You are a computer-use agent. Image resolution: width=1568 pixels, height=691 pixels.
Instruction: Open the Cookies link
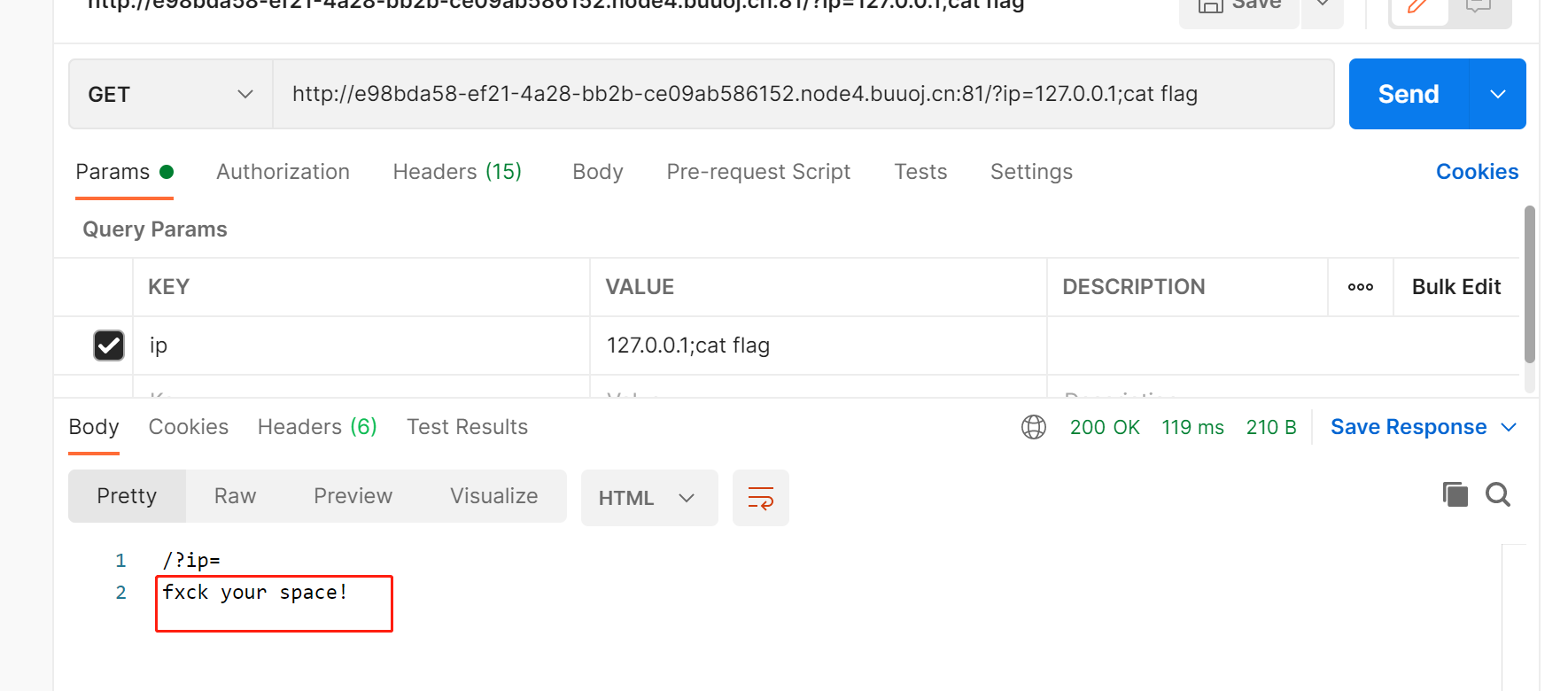click(x=1477, y=172)
